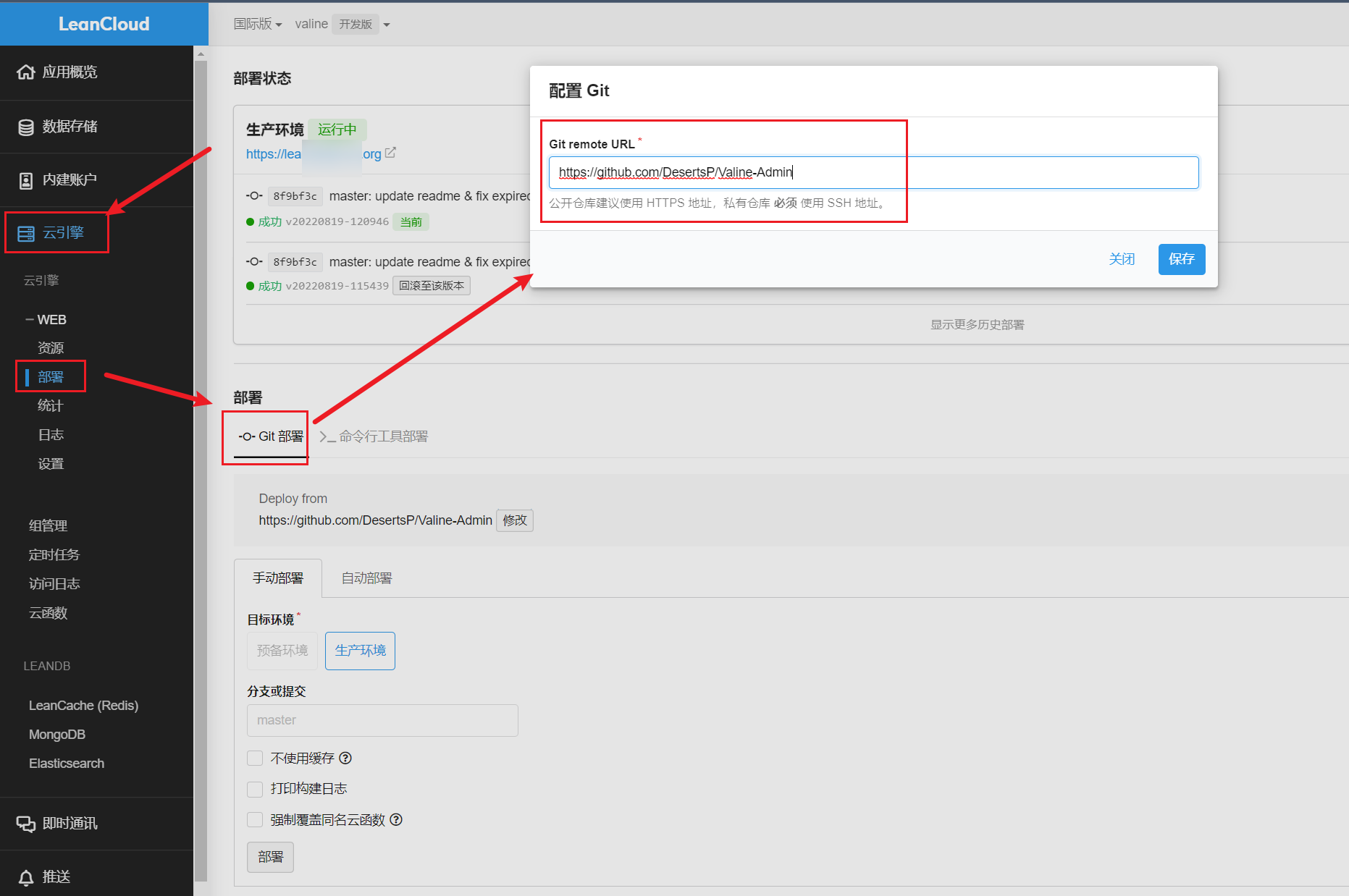Open the 自动部署 tab
The image size is (1349, 896).
[x=366, y=578]
